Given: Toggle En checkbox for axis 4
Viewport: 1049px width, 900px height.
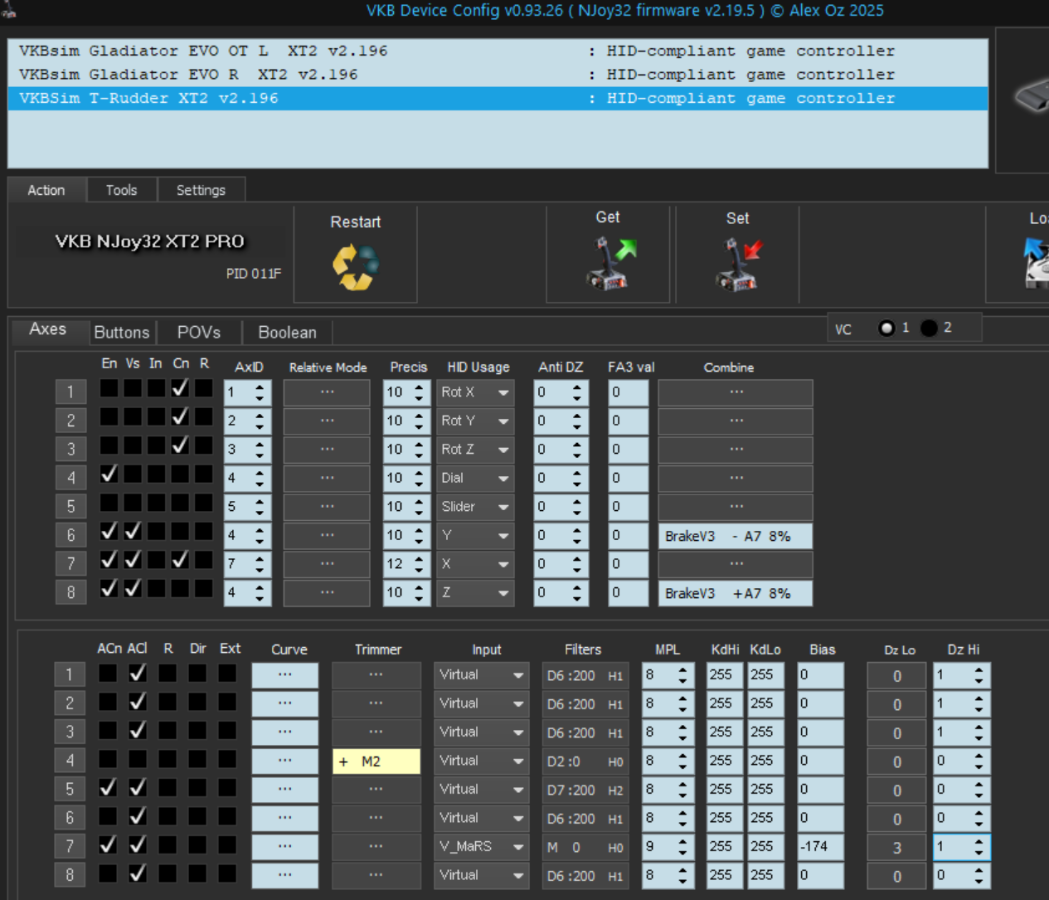Looking at the screenshot, I should 109,474.
